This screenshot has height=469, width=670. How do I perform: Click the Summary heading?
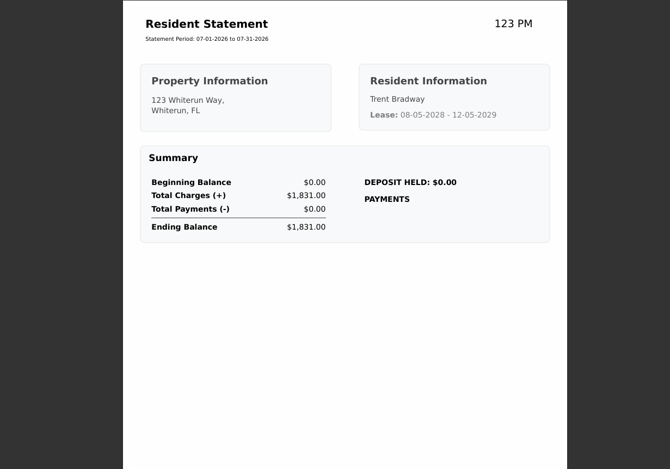[173, 158]
